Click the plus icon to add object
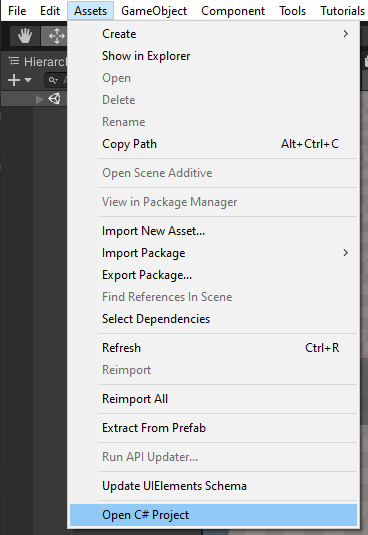368x535 pixels. [x=14, y=80]
